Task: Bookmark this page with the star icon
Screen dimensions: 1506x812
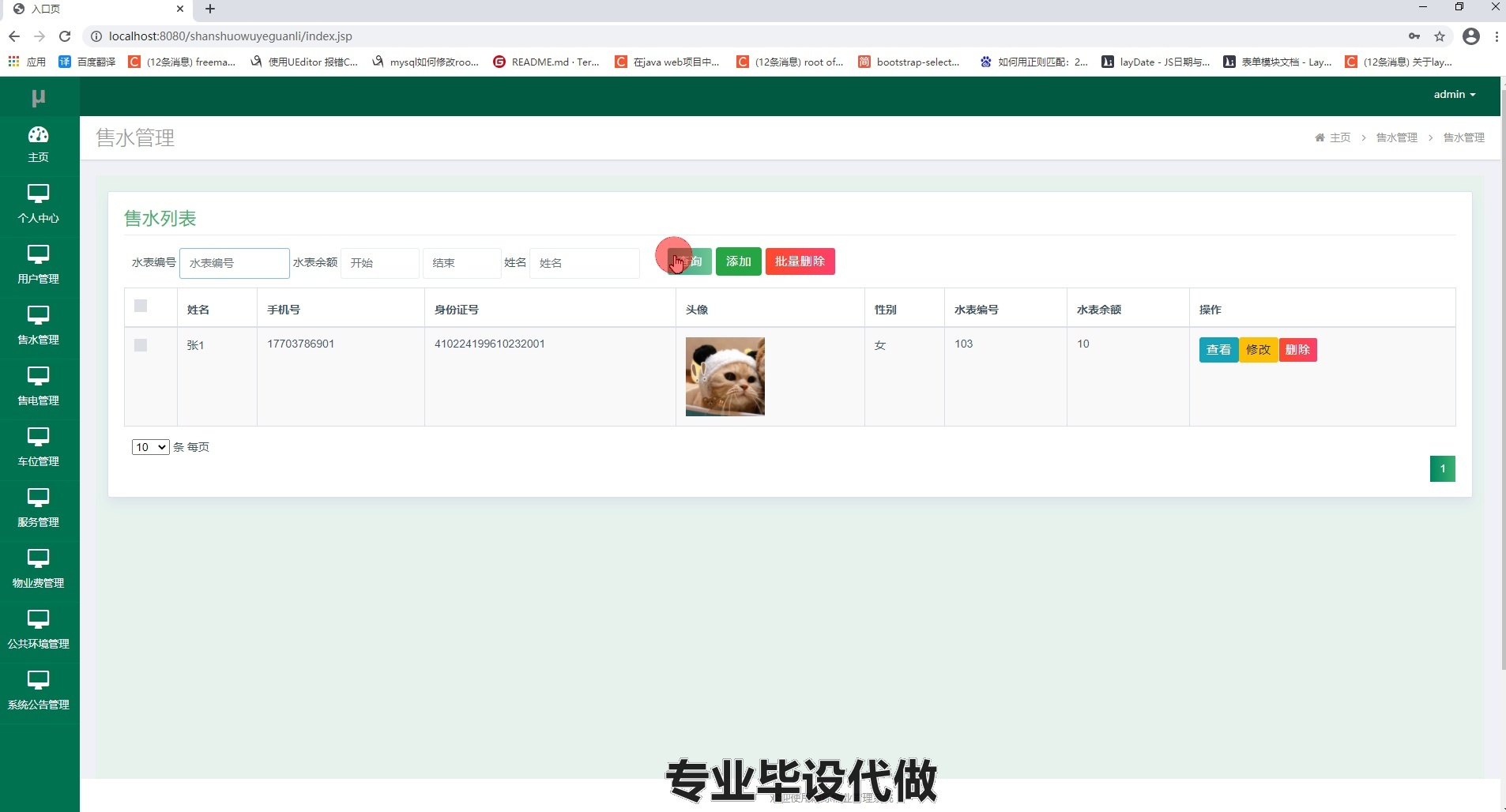Action: pyautogui.click(x=1440, y=36)
